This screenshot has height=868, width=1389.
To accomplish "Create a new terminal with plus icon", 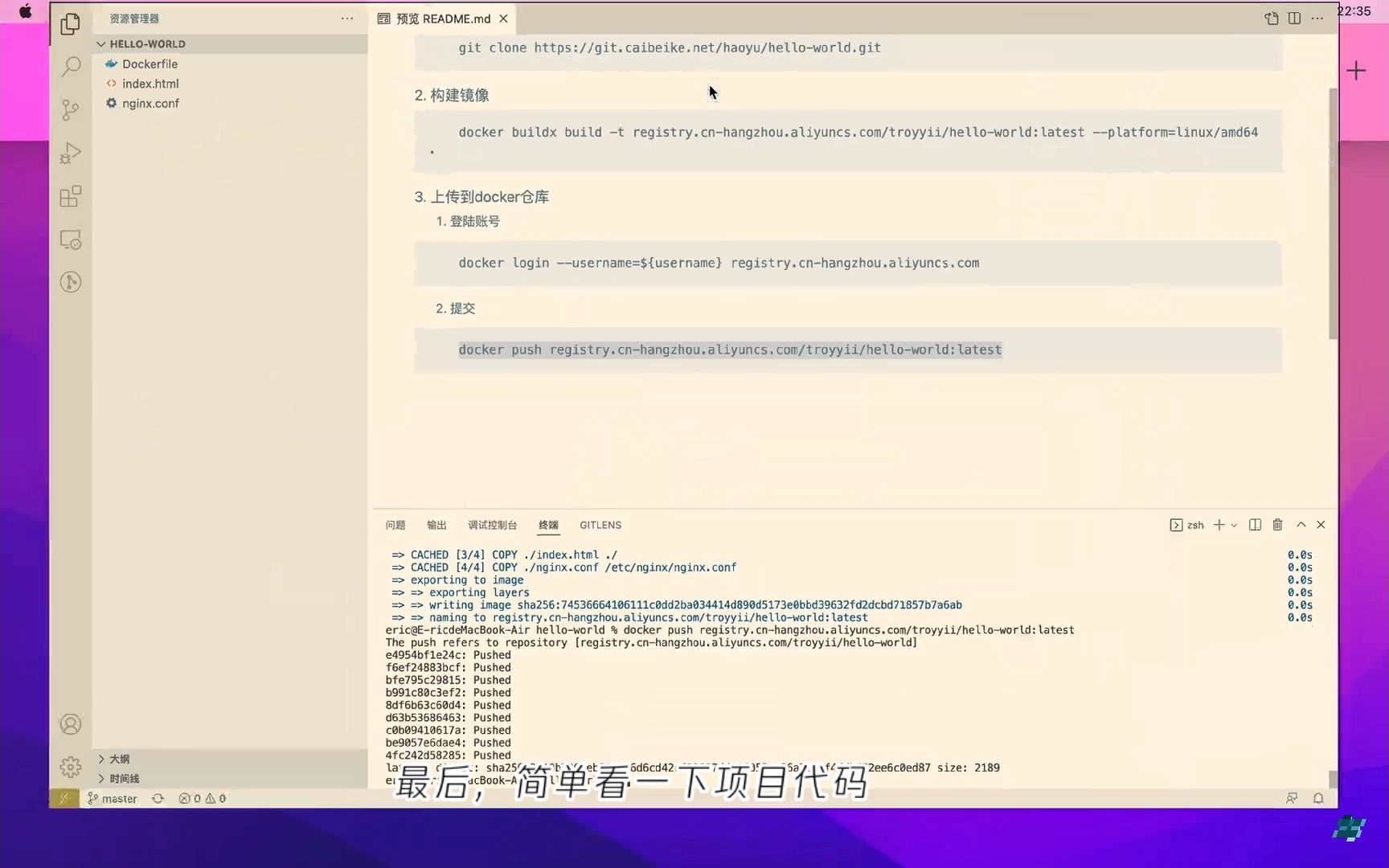I will tap(1219, 525).
